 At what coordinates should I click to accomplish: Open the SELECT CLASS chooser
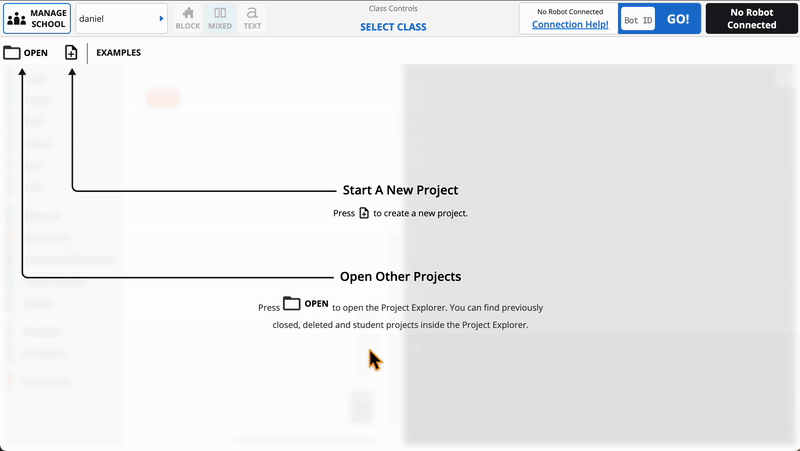(x=393, y=27)
